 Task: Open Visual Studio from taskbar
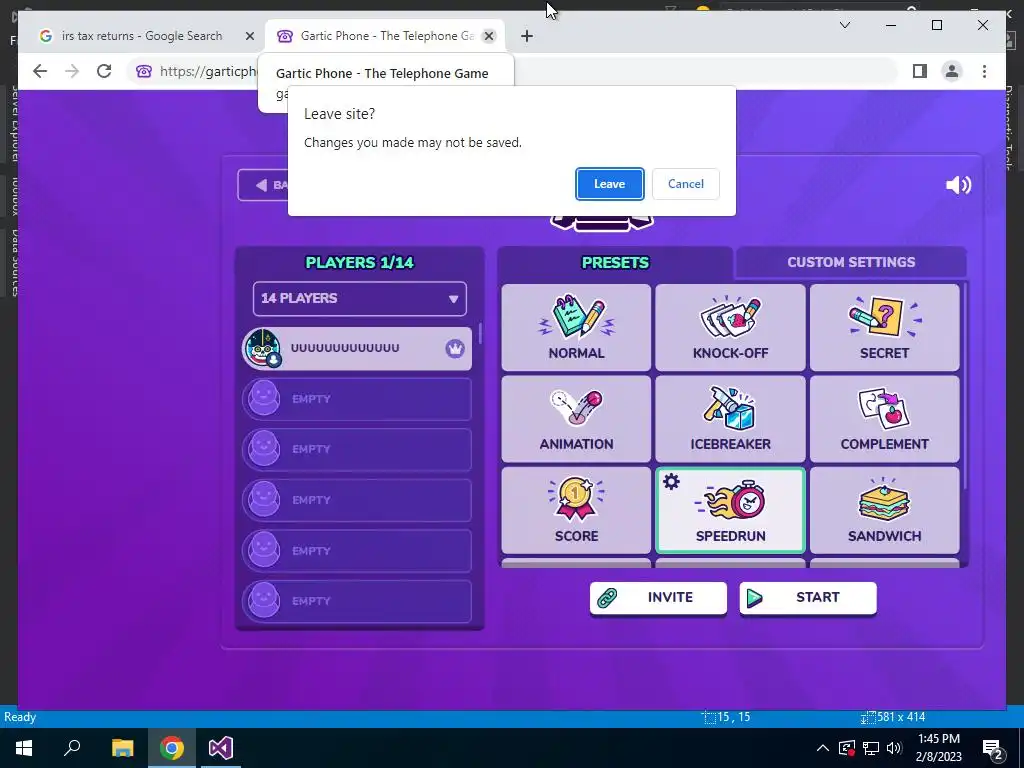tap(221, 748)
